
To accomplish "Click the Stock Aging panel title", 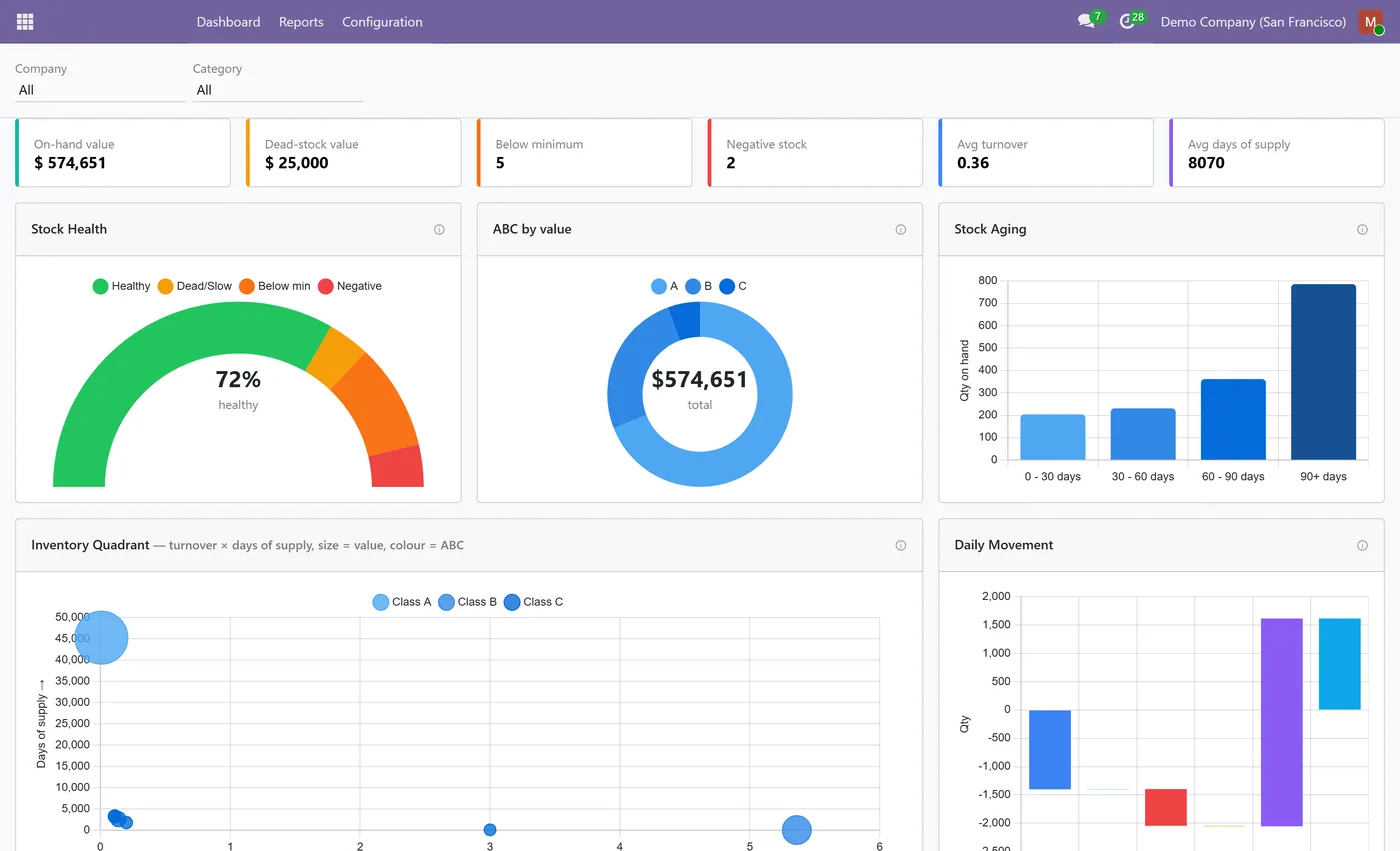I will 990,229.
